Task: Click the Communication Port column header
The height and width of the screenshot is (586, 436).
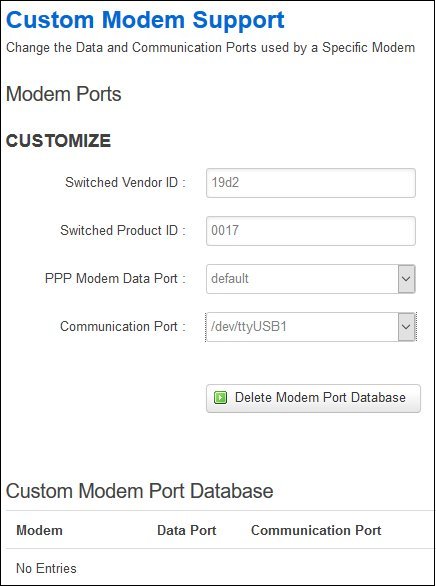Action: (316, 531)
